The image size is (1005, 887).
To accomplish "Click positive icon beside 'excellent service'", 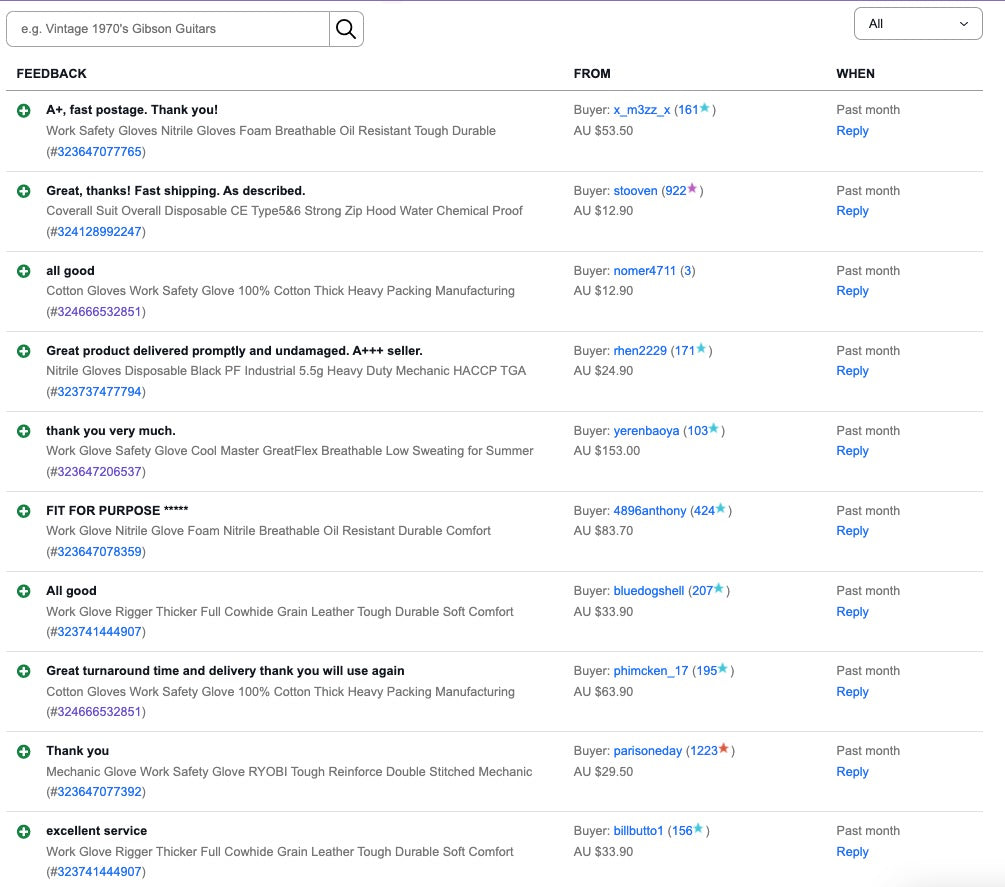I will (x=24, y=831).
